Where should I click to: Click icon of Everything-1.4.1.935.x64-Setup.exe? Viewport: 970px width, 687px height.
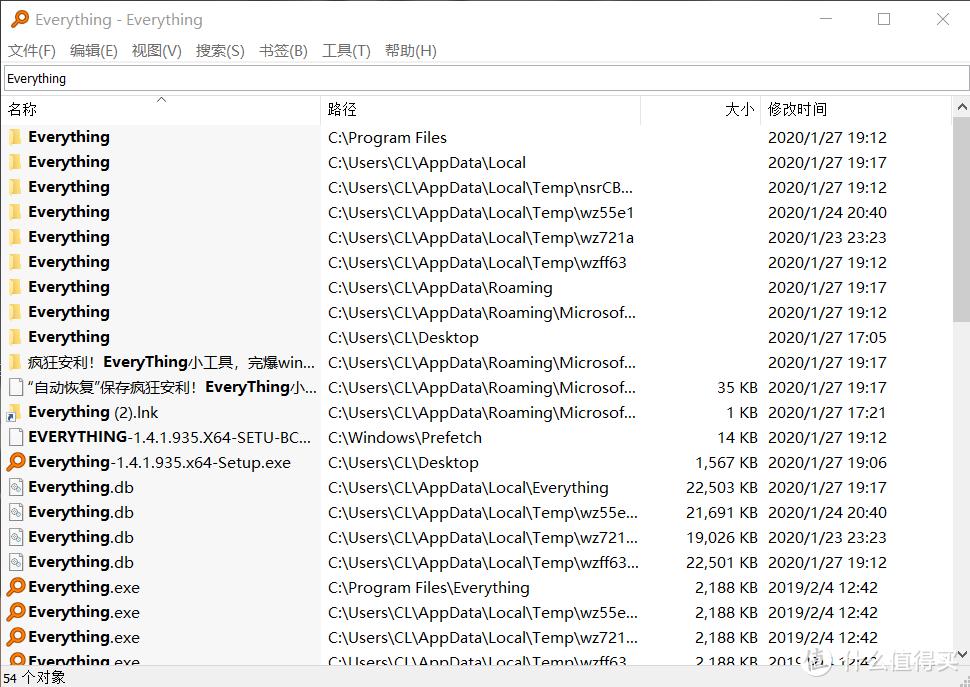[16, 462]
